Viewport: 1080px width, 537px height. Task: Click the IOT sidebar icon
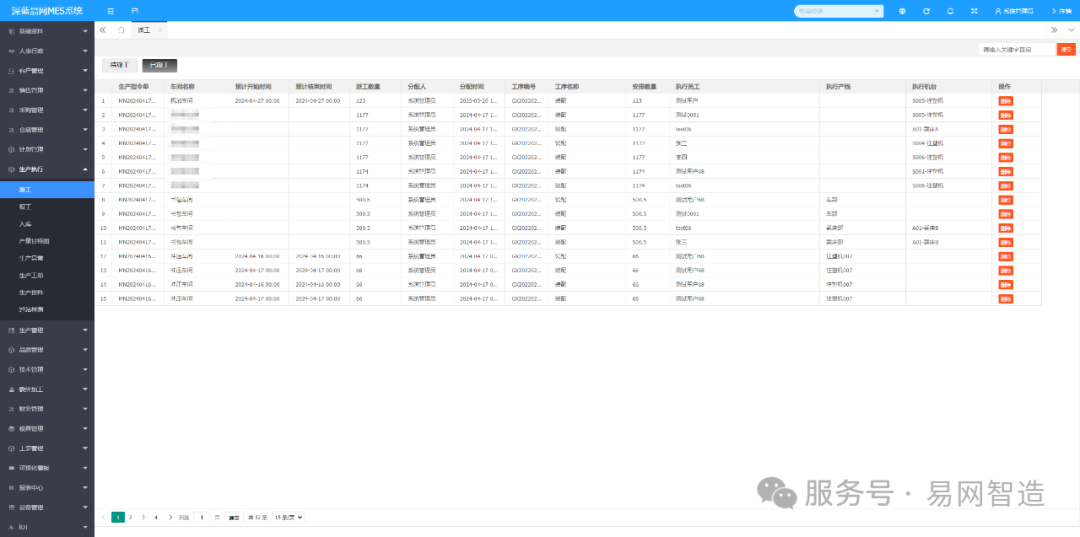point(11,527)
